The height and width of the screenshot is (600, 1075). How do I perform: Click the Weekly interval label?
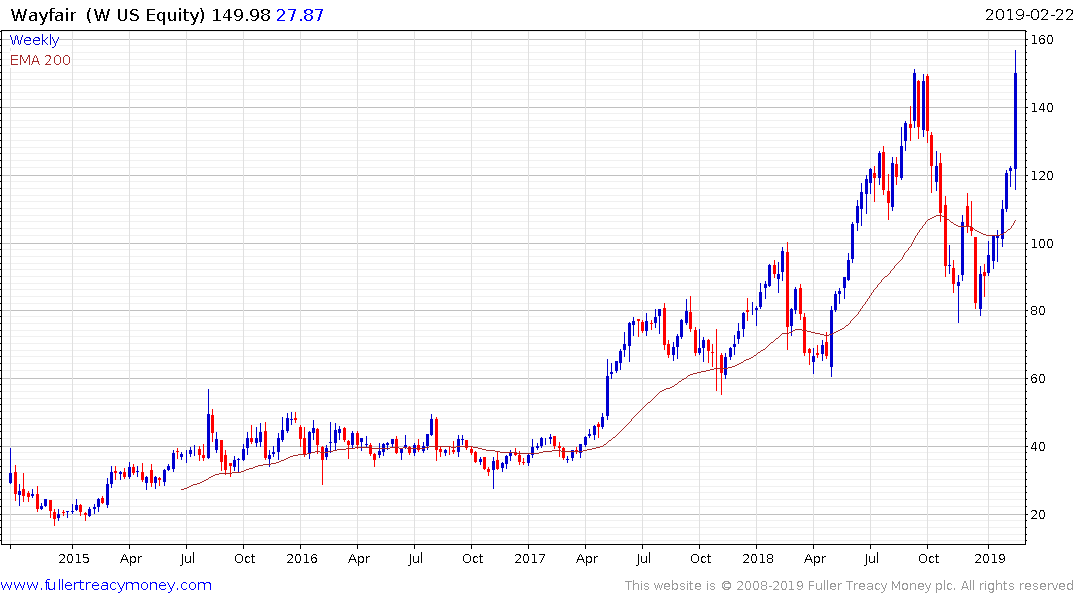[x=34, y=40]
